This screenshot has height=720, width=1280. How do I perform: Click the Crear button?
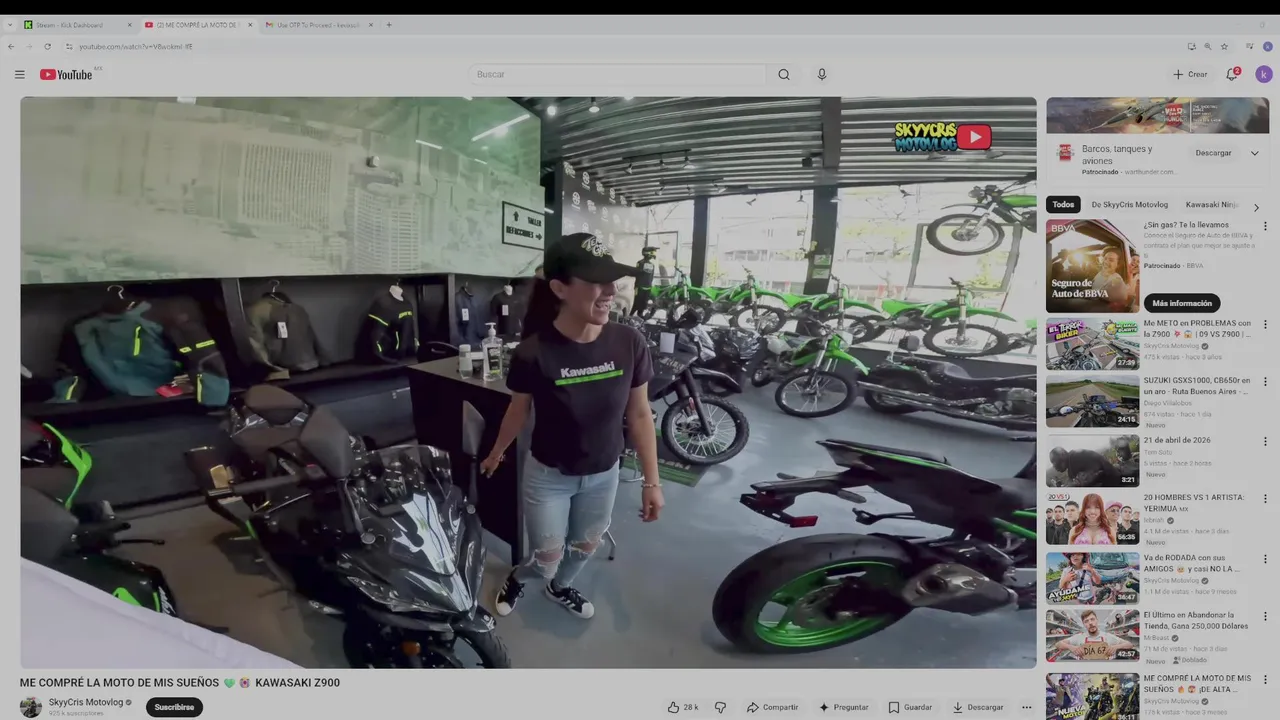(x=1190, y=74)
